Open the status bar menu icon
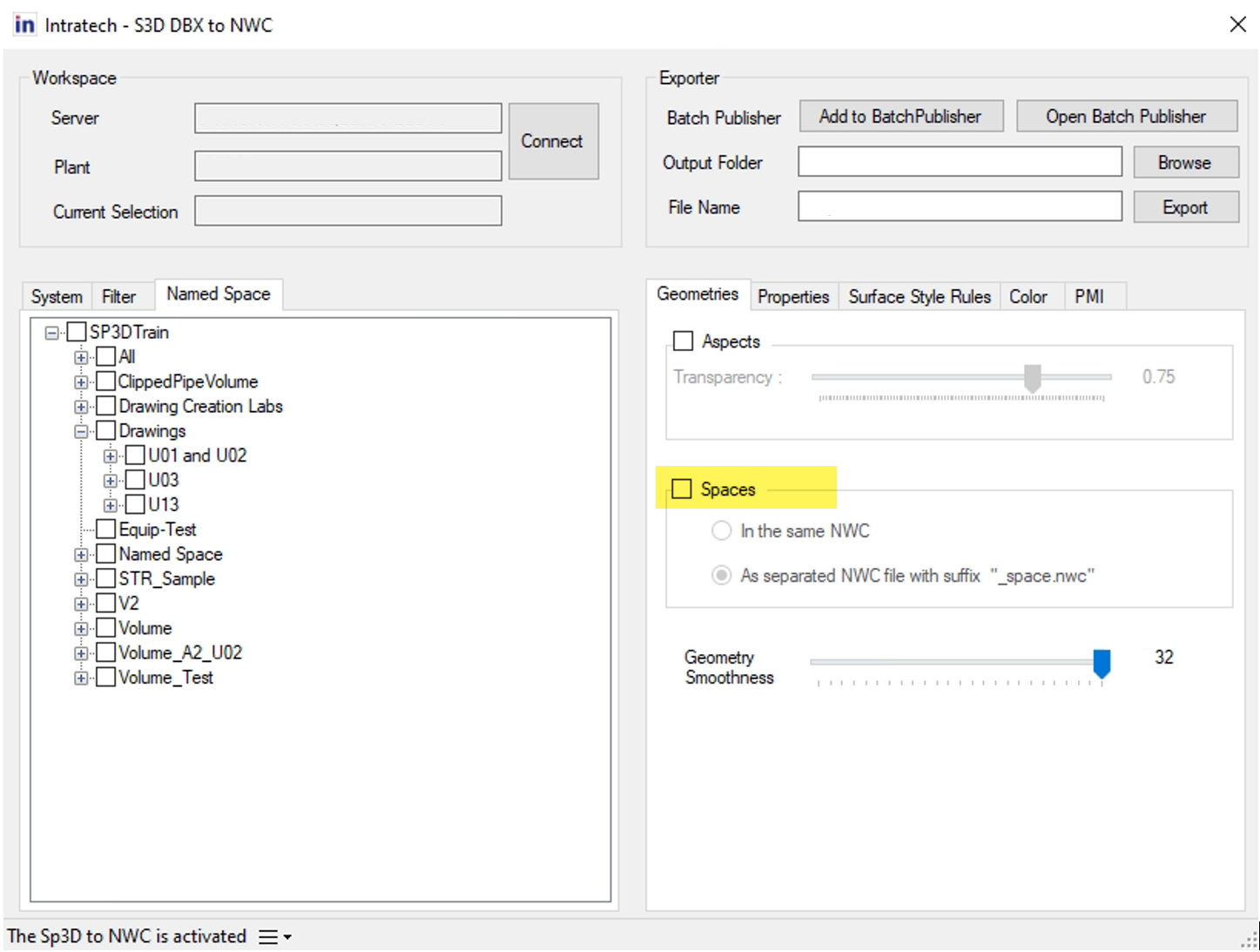The height and width of the screenshot is (952, 1260). pyautogui.click(x=266, y=936)
